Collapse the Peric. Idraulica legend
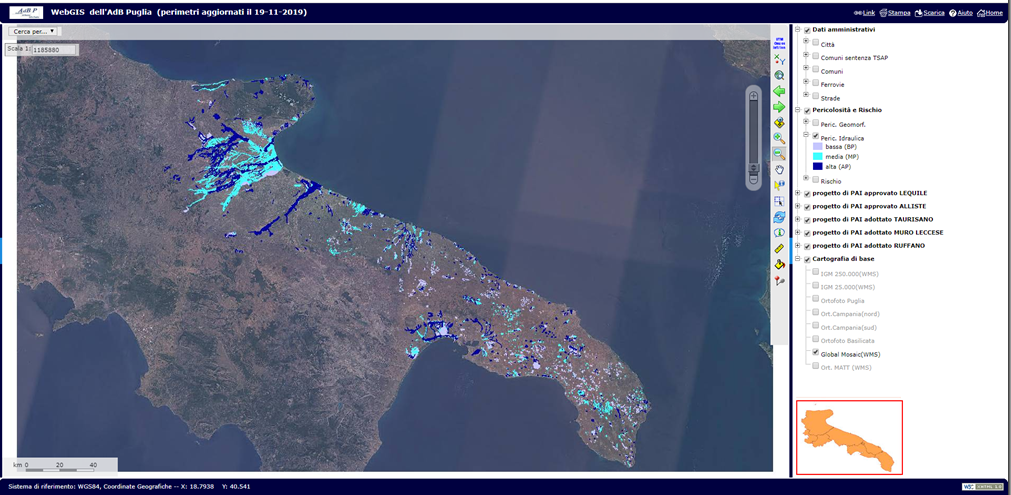The height and width of the screenshot is (495, 1011). (x=806, y=135)
